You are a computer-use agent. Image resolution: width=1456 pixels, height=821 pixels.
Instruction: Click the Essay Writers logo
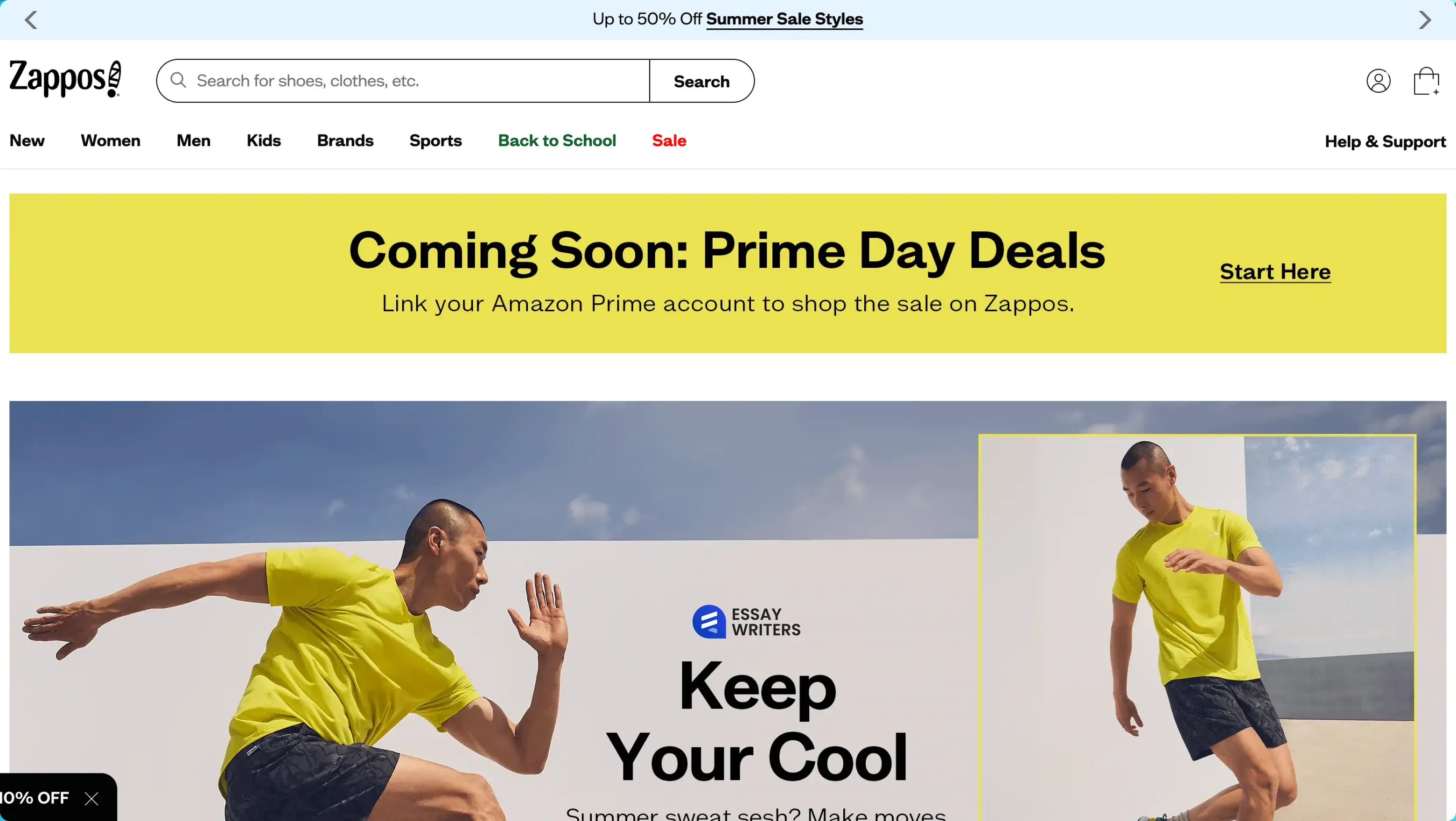click(746, 621)
